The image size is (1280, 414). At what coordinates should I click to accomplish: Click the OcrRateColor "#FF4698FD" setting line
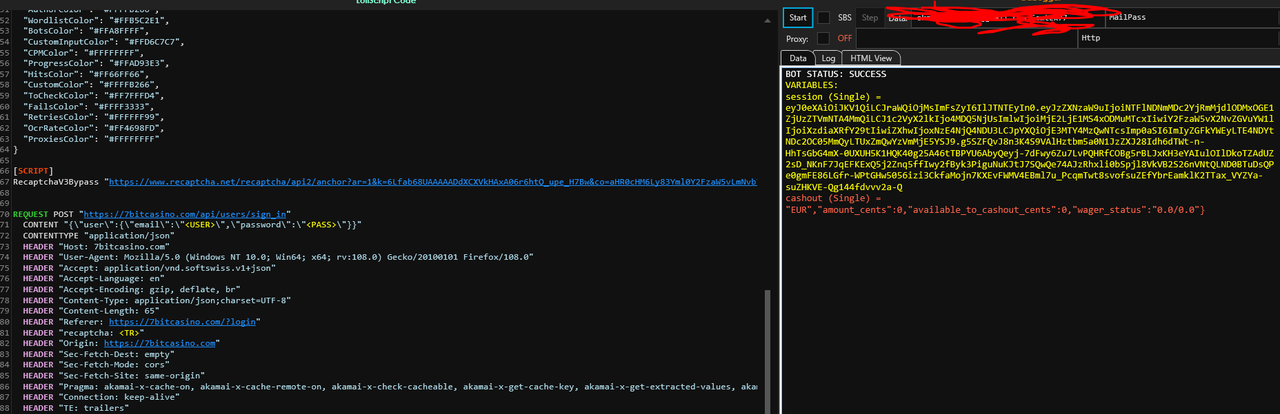click(95, 128)
